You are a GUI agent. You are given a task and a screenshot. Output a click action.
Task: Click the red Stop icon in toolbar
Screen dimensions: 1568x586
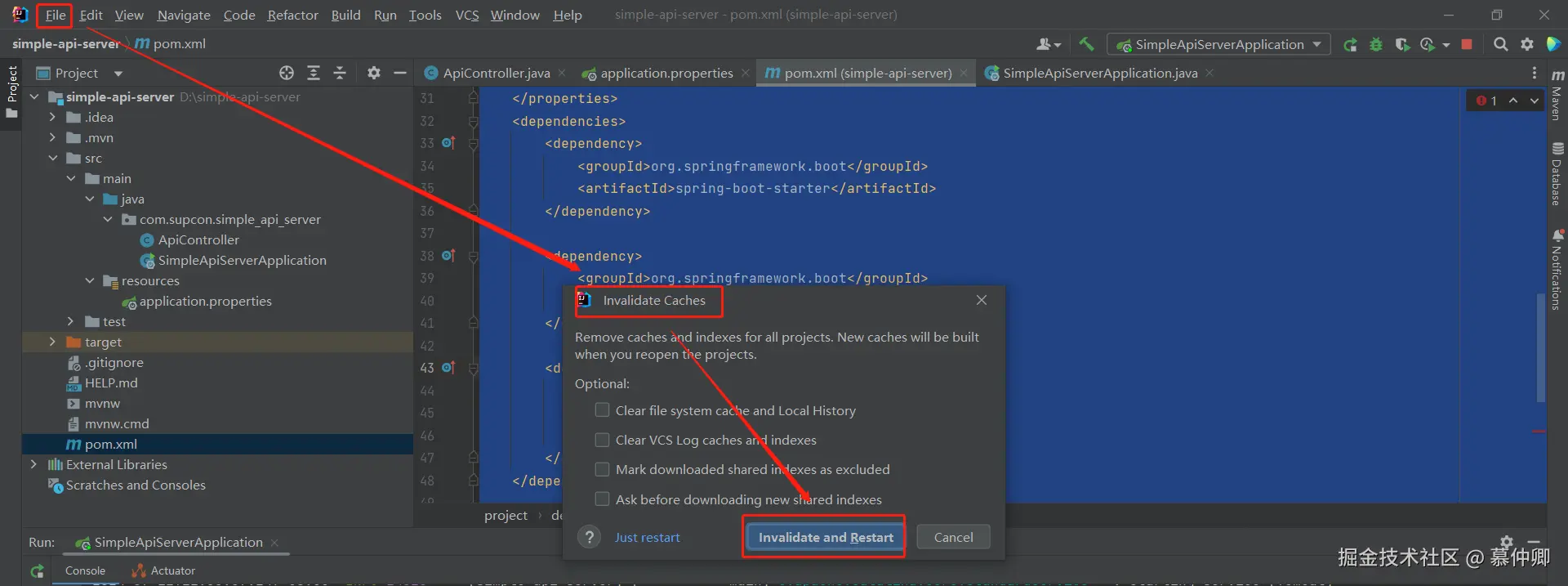click(1467, 44)
